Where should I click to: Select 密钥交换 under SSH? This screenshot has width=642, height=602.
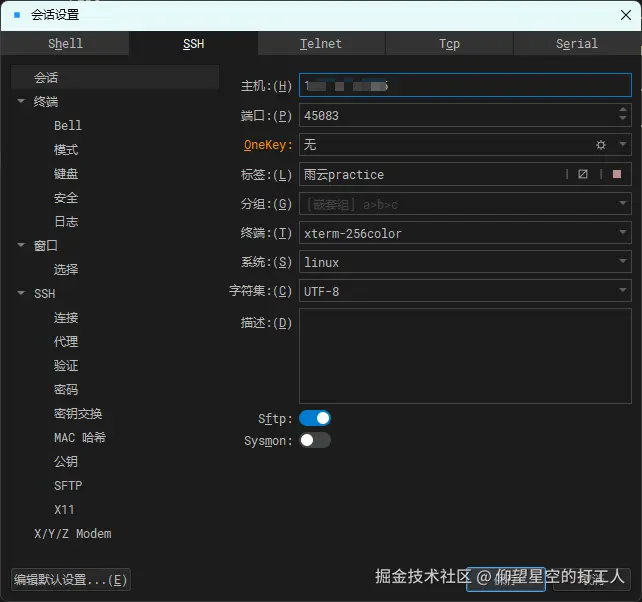click(78, 414)
